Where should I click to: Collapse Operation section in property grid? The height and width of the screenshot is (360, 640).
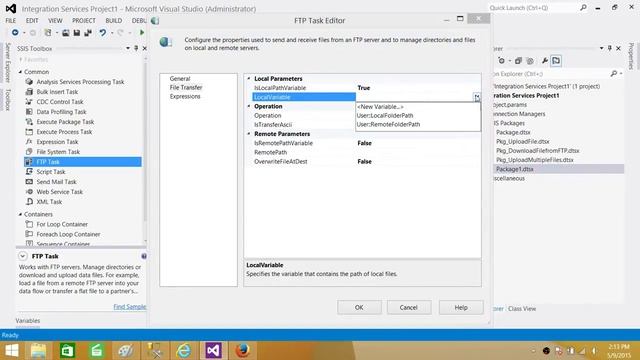(x=249, y=106)
